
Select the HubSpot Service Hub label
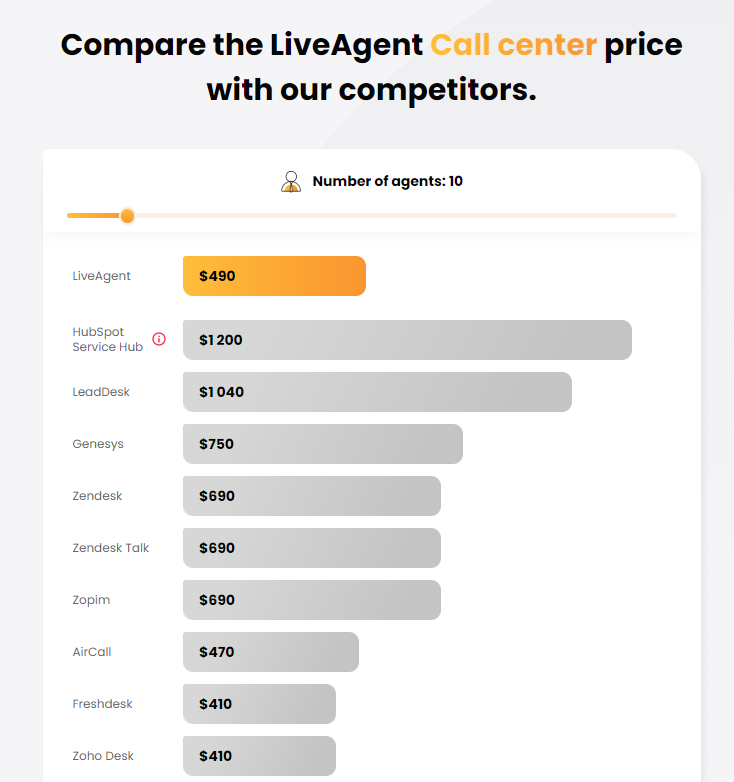click(x=108, y=339)
